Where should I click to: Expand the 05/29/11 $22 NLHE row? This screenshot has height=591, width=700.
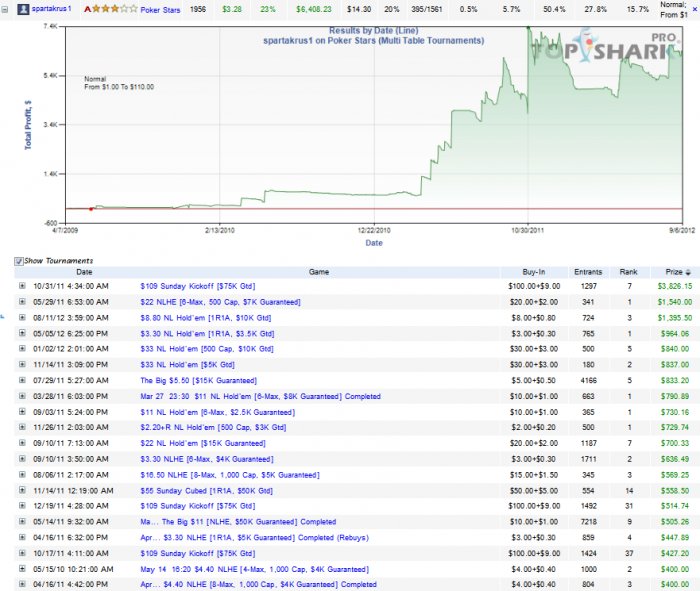click(x=22, y=301)
